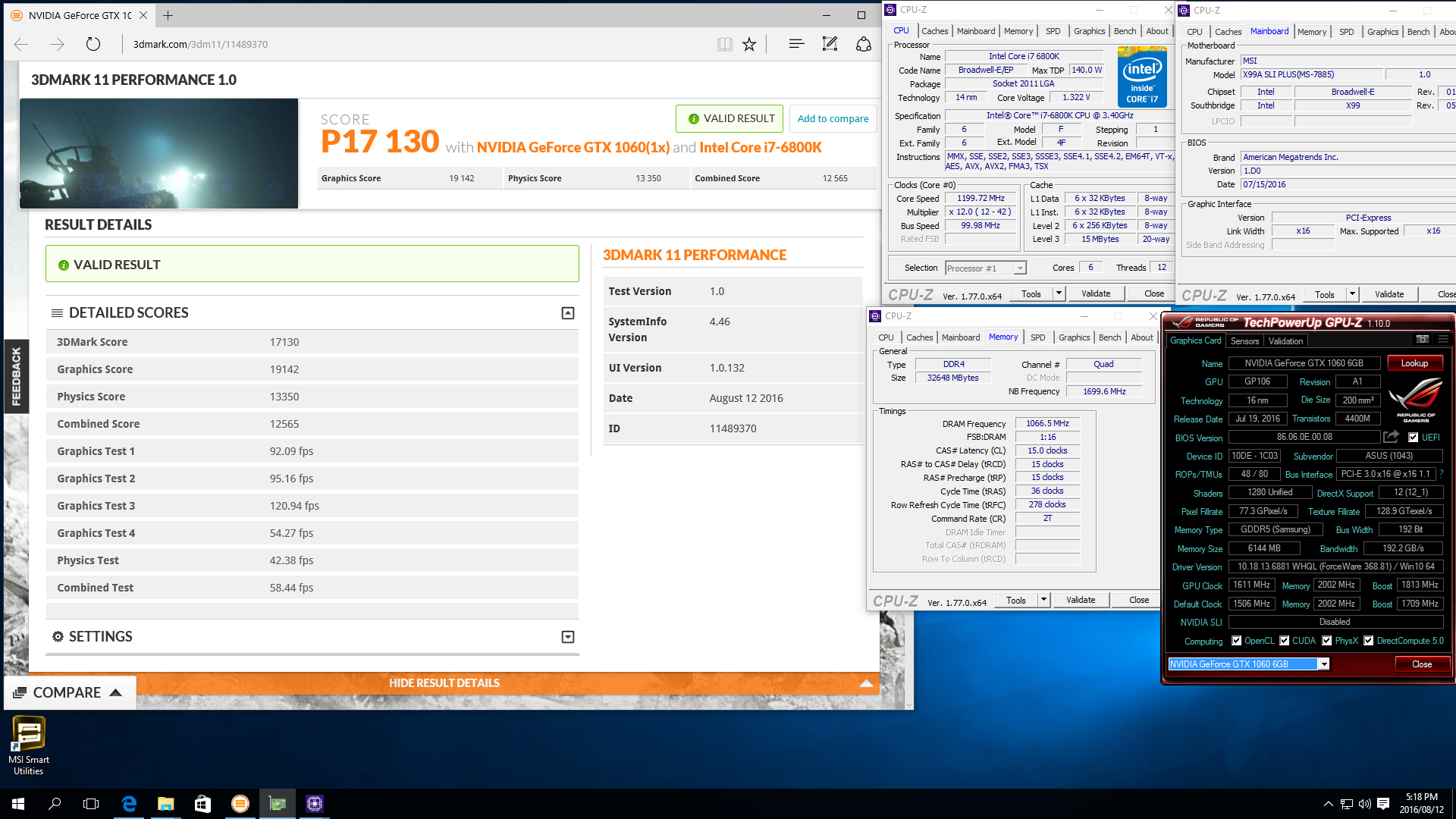Open the Edge Hub icon
The width and height of the screenshot is (1456, 819).
(796, 44)
